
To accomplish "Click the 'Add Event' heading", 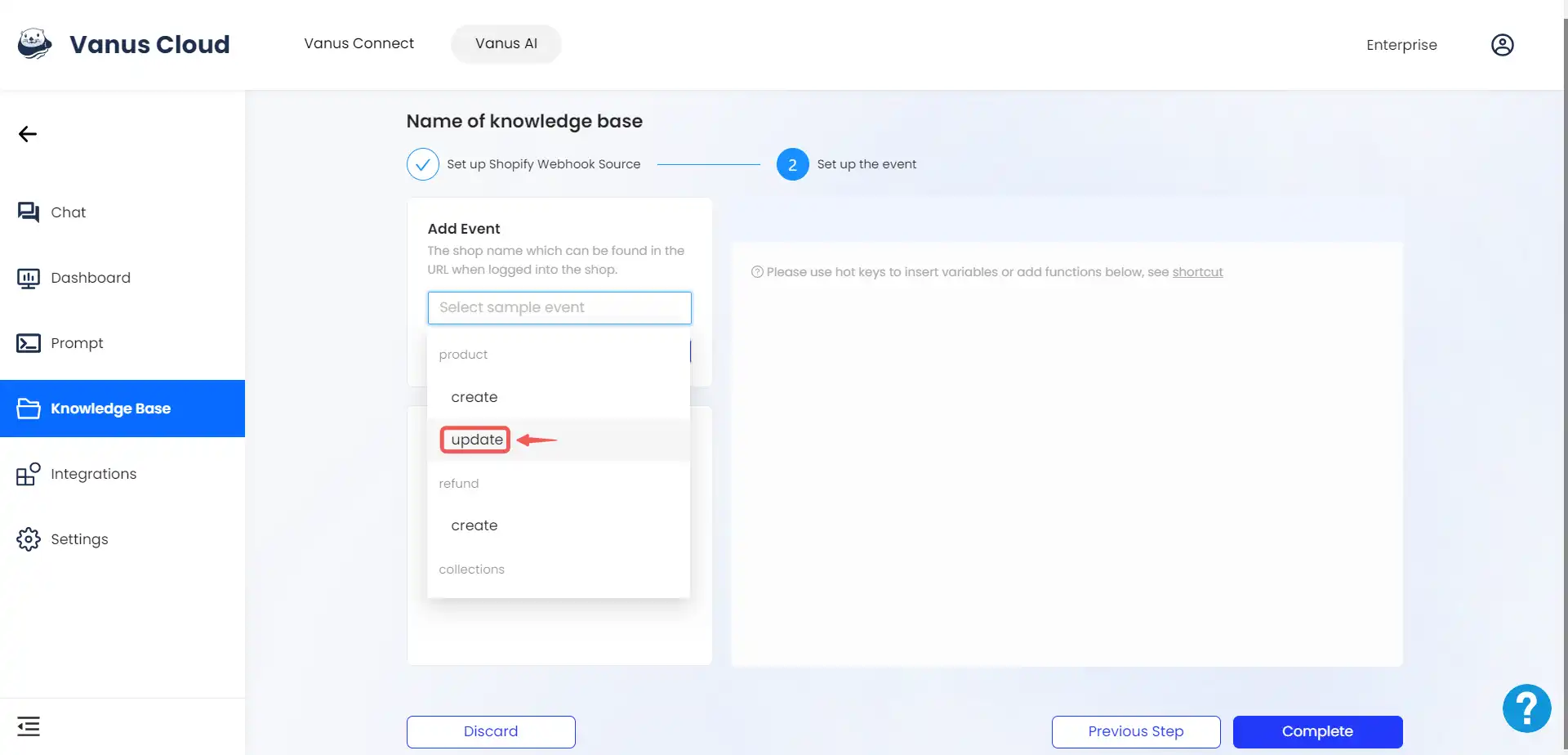I will click(464, 229).
